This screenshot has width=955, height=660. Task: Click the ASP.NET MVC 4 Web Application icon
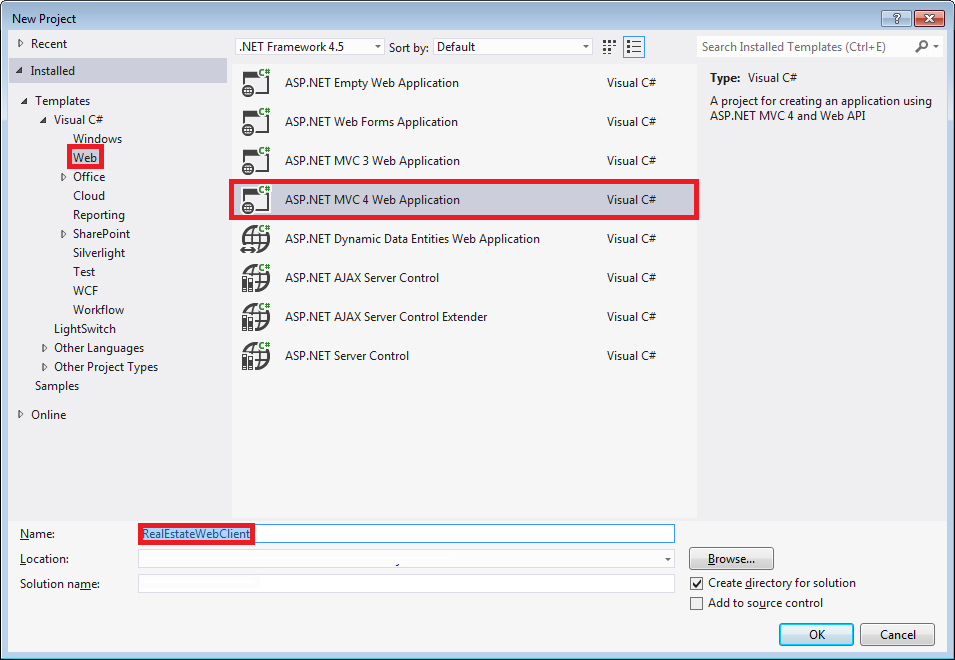click(256, 200)
